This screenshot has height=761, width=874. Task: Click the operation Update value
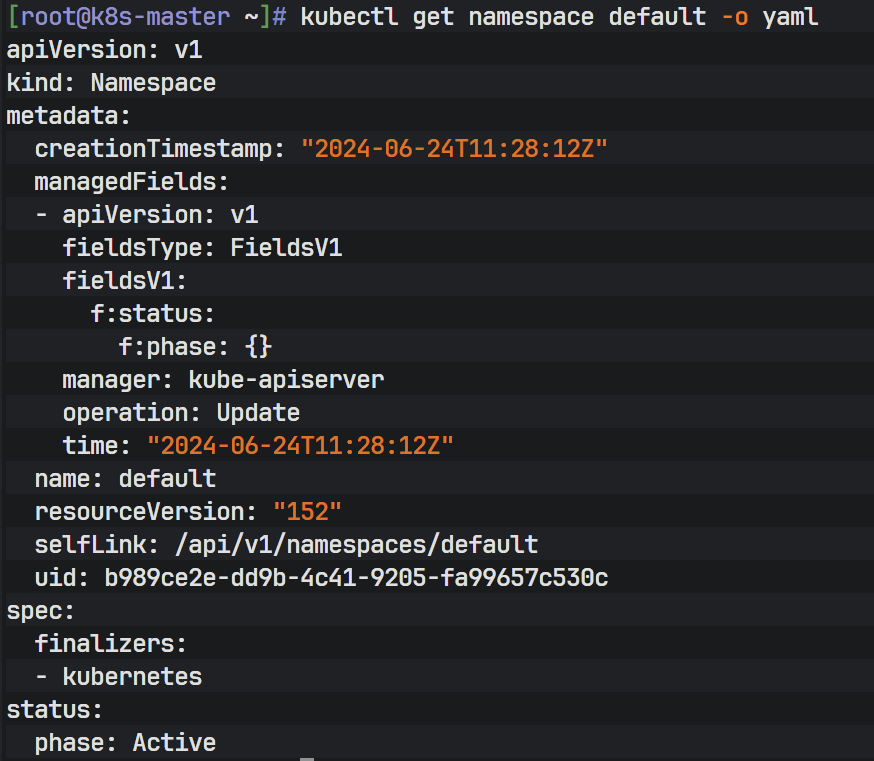click(258, 413)
